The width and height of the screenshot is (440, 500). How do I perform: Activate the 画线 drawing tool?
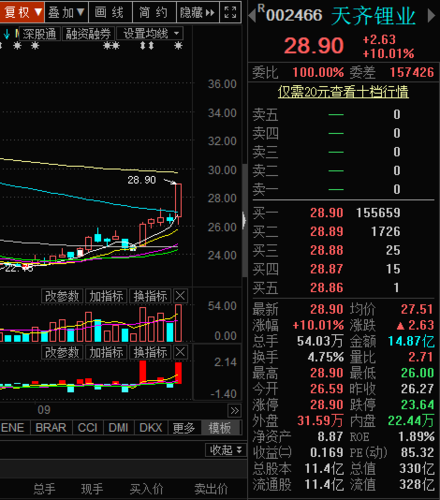(x=110, y=13)
